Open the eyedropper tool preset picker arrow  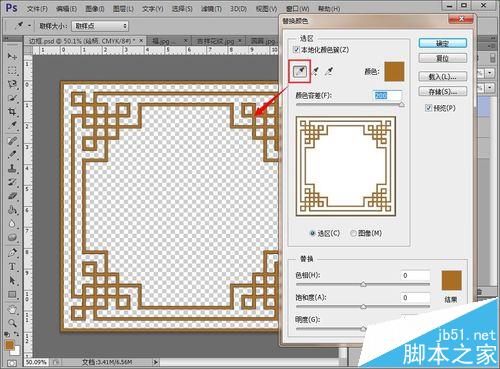coord(29,26)
